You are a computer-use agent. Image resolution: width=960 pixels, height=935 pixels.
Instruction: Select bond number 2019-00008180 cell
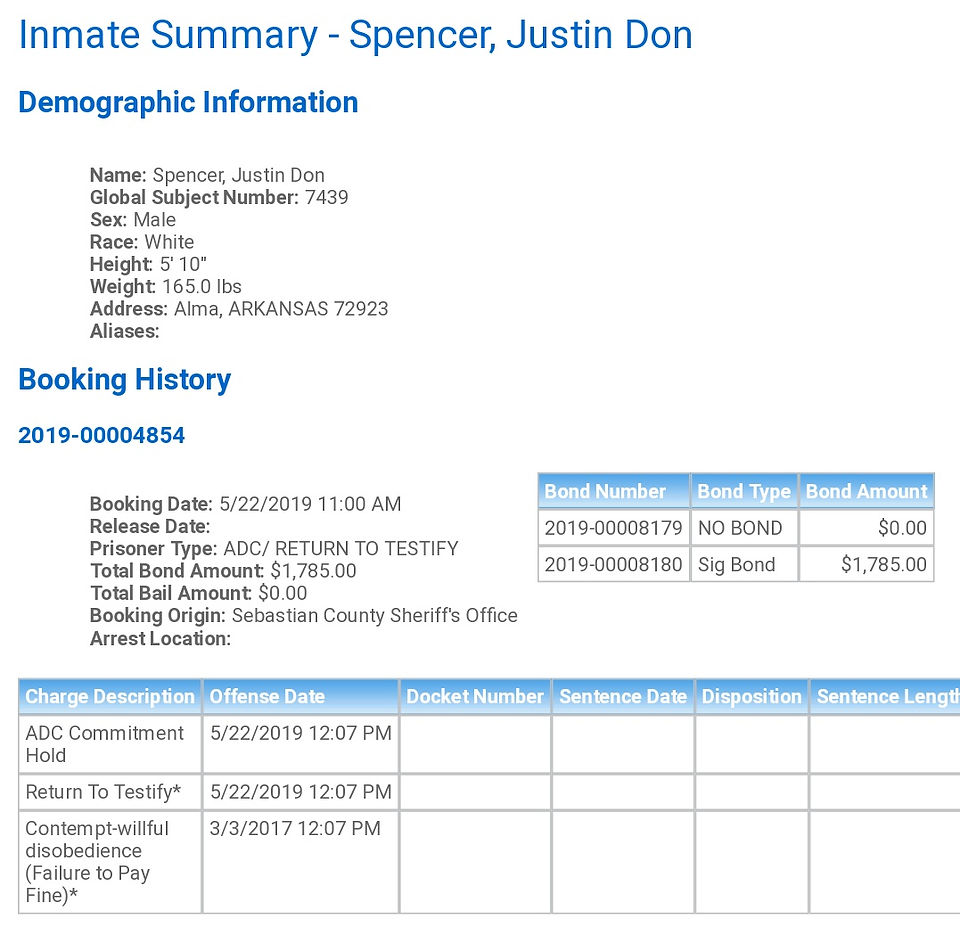click(x=614, y=564)
